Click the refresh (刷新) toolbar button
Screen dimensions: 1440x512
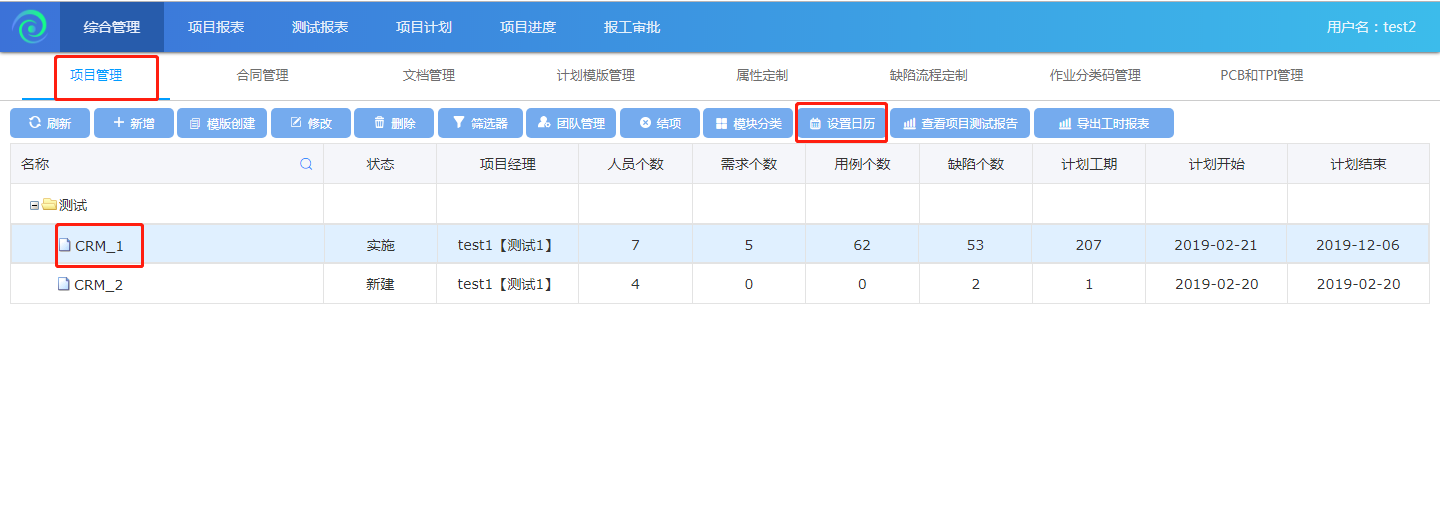pyautogui.click(x=50, y=123)
